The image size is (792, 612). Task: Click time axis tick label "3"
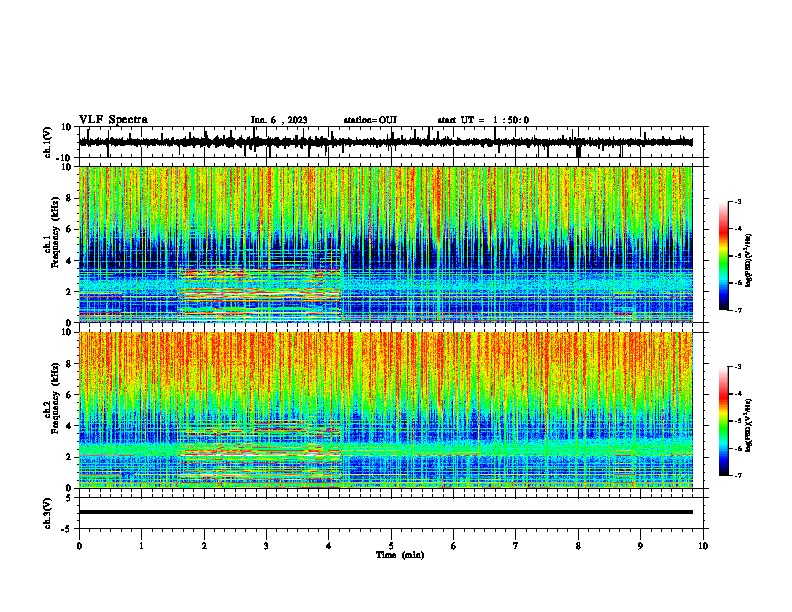[x=266, y=546]
